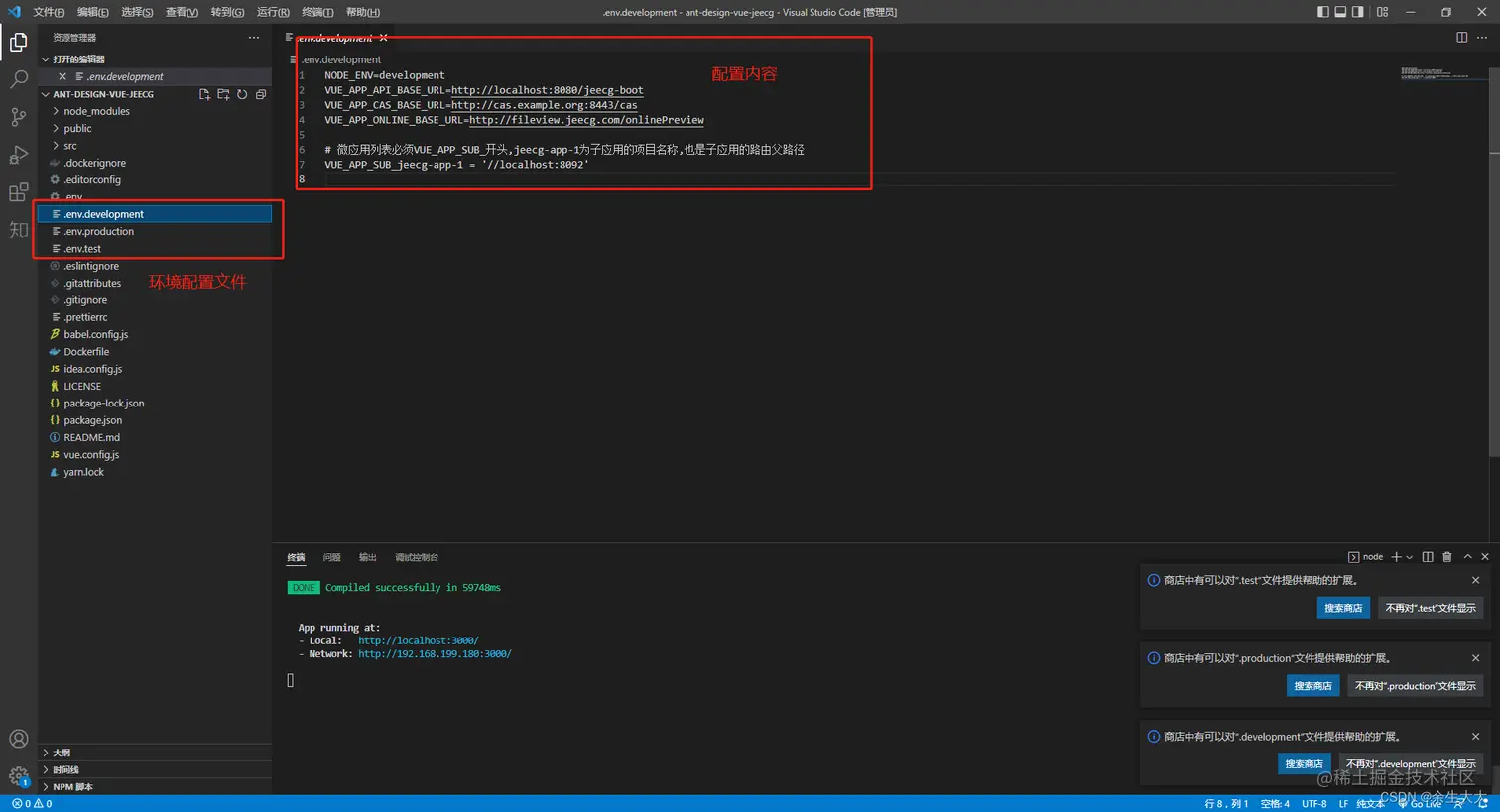The width and height of the screenshot is (1500, 812).
Task: Open the Accounts icon in activity bar
Action: [18, 739]
